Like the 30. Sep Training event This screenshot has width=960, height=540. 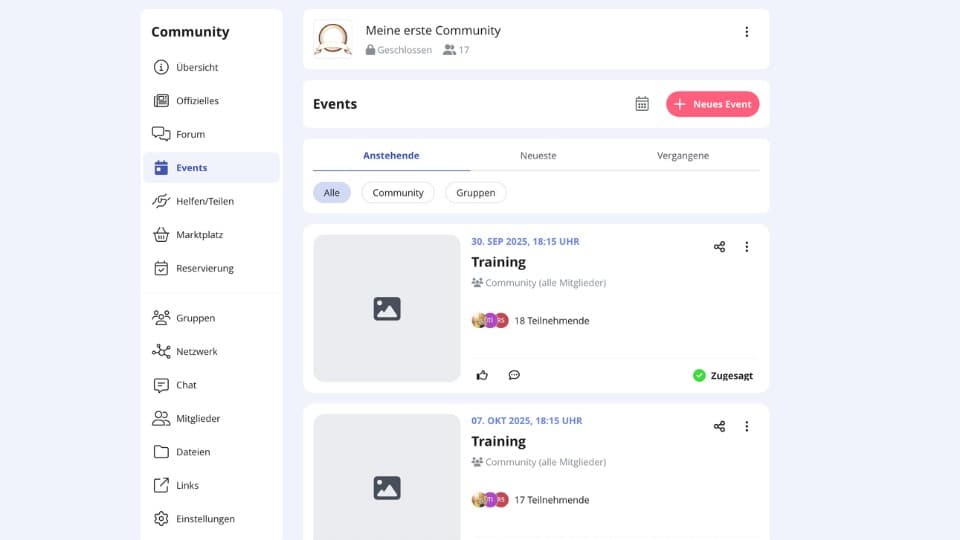pos(482,375)
